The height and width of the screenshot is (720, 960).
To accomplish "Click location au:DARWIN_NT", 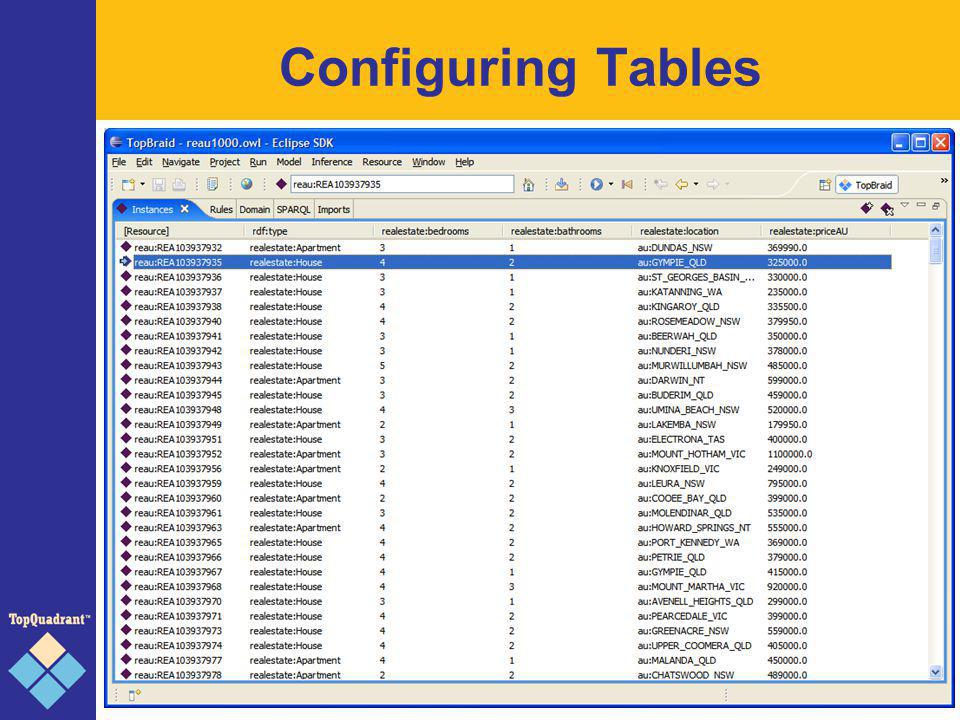I will point(670,380).
